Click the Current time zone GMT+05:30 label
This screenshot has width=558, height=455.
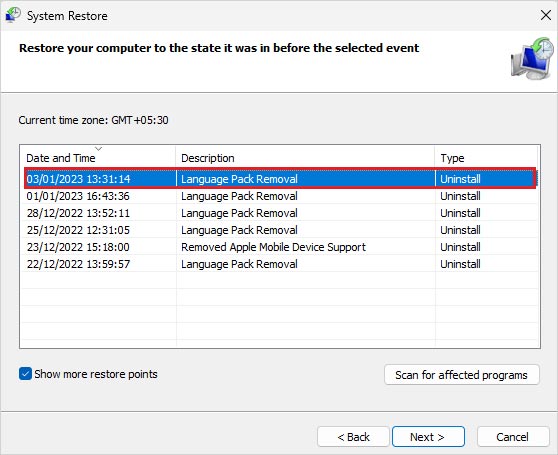[x=93, y=120]
